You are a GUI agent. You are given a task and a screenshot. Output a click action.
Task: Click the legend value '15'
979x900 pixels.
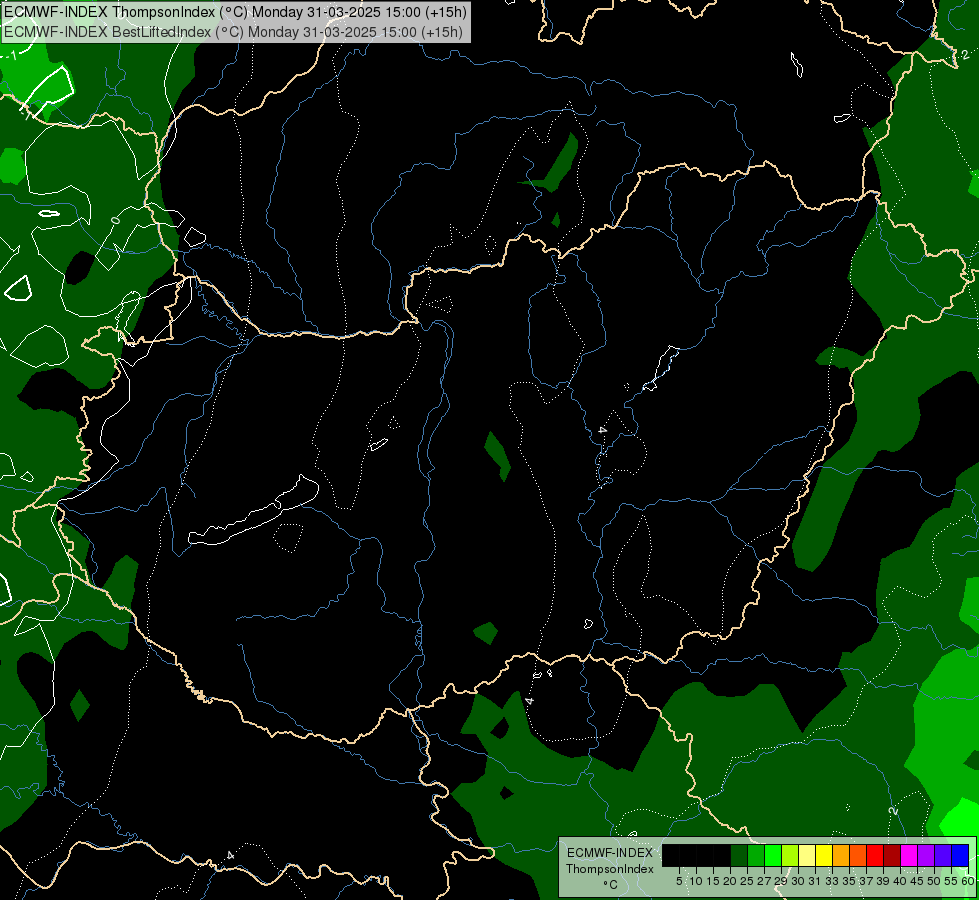point(714,881)
